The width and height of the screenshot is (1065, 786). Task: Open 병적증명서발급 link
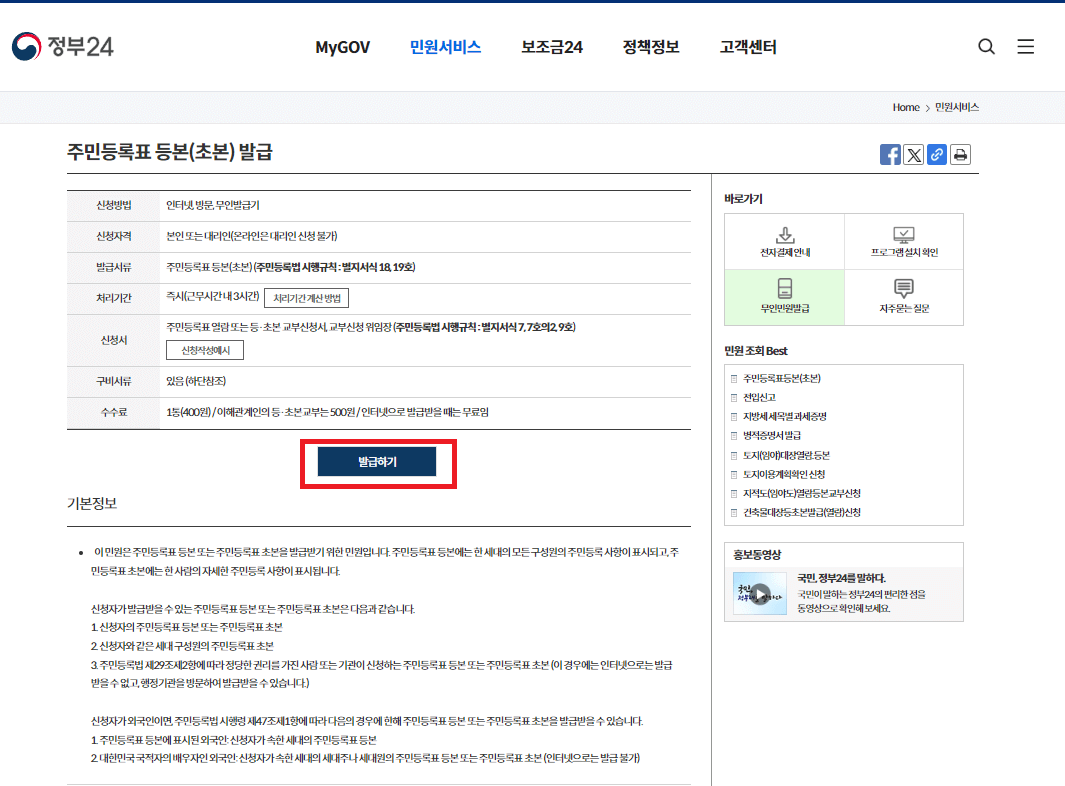772,435
